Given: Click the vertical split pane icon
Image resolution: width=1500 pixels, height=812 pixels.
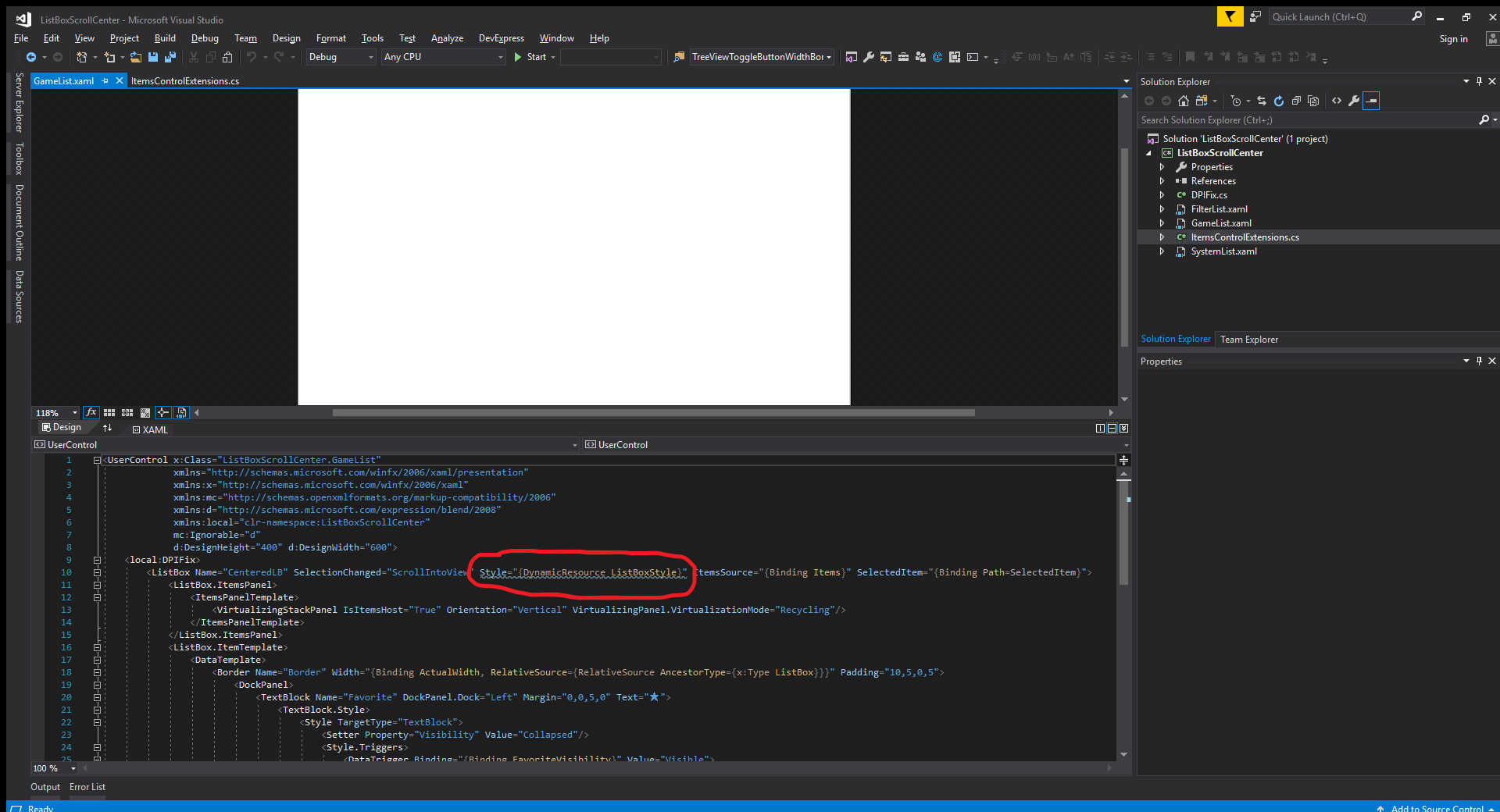Looking at the screenshot, I should coord(1100,428).
